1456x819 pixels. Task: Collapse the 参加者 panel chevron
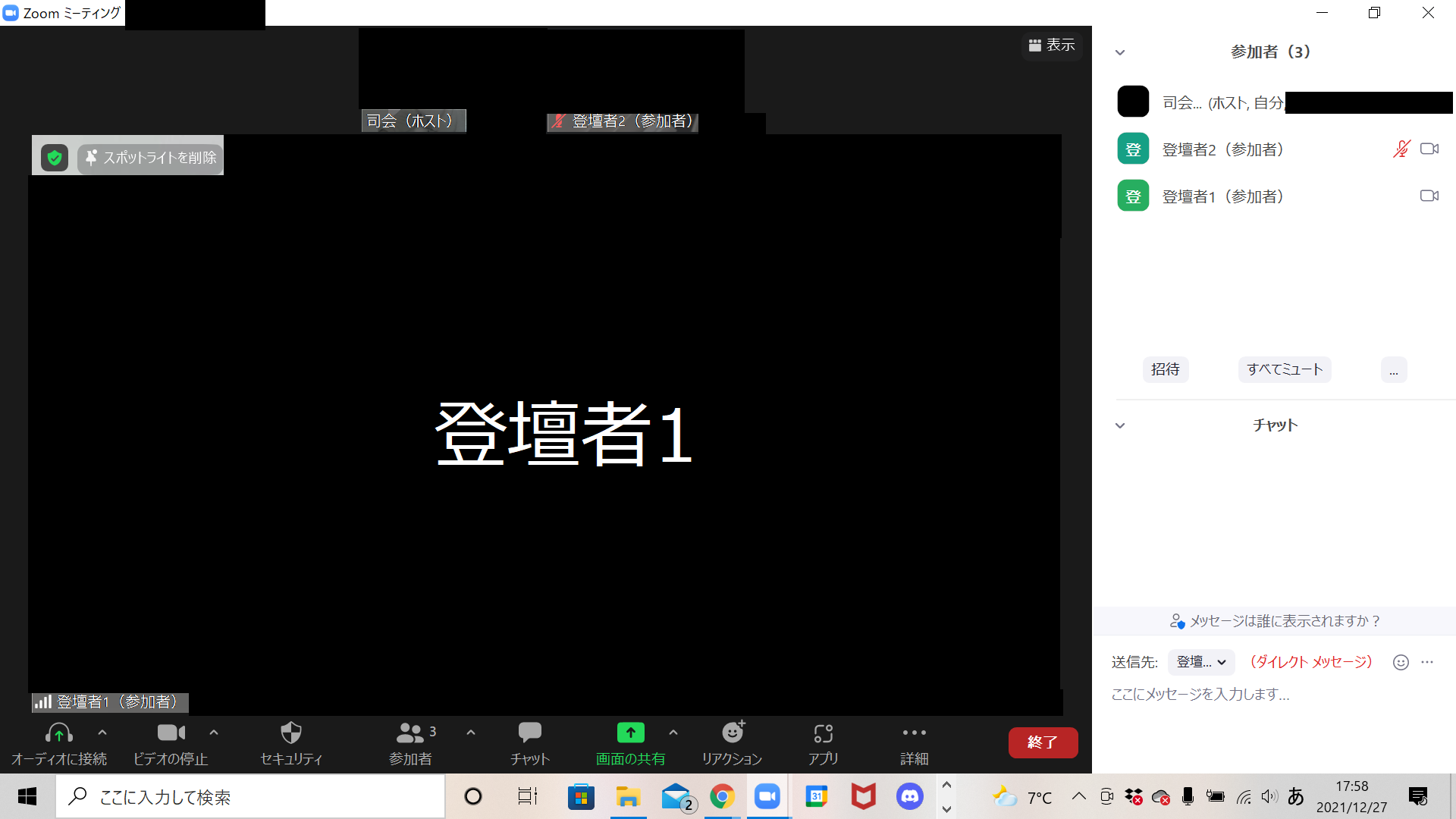pos(1120,52)
